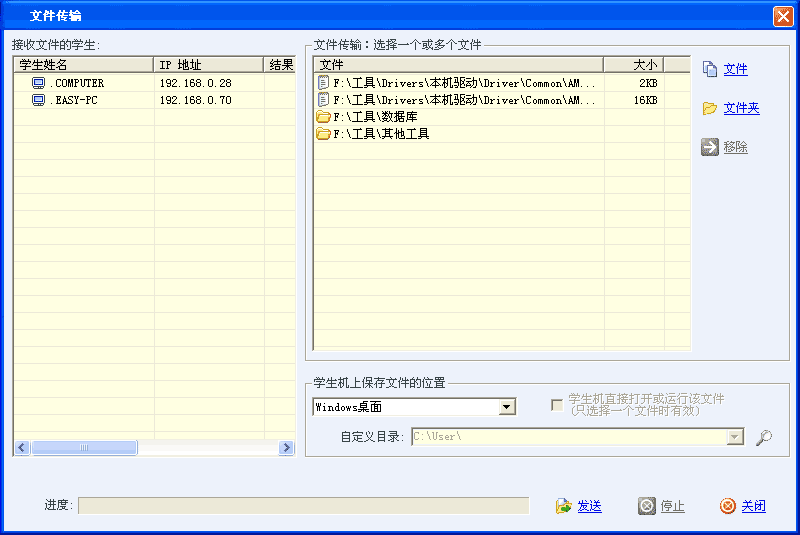Select the .COMPUTER student computer icon
Viewport: 800px width, 535px height.
tap(39, 83)
